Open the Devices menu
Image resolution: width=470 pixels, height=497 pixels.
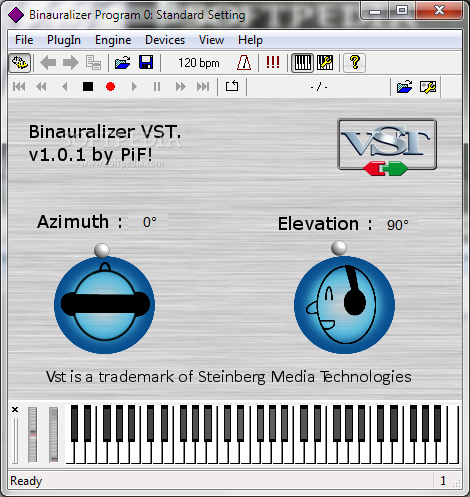pos(165,40)
